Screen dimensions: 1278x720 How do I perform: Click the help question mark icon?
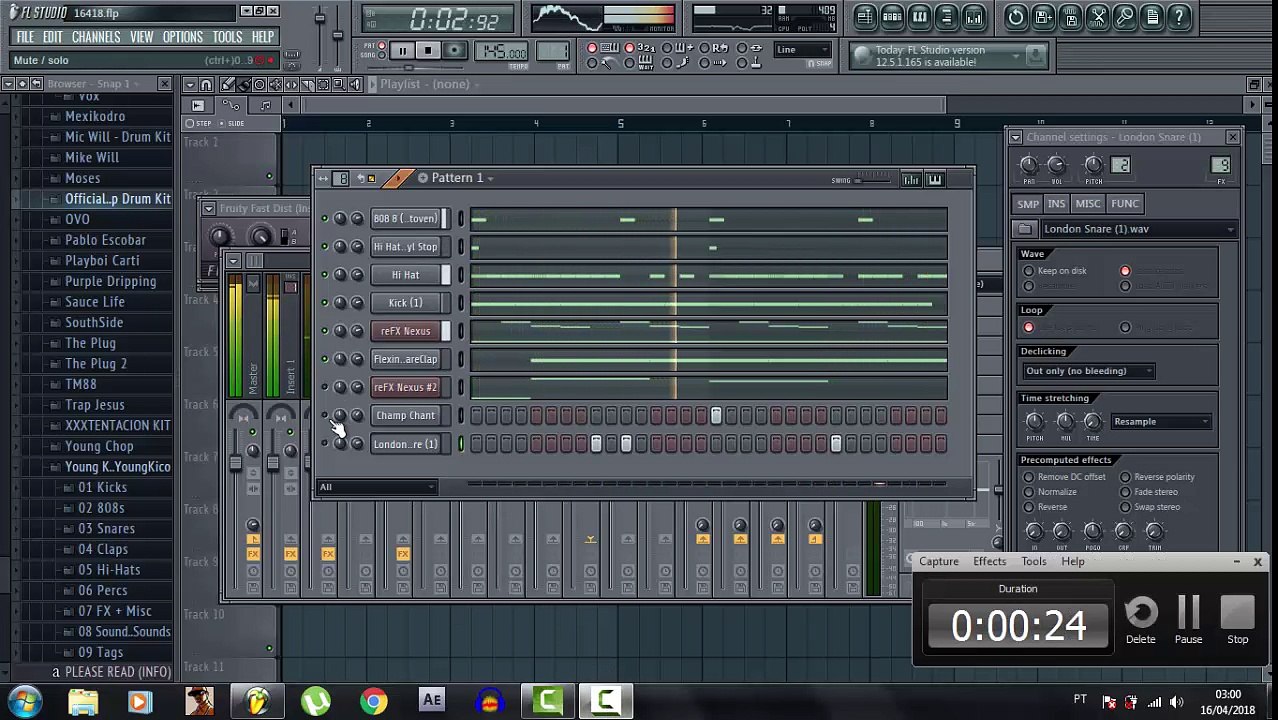[x=1179, y=17]
